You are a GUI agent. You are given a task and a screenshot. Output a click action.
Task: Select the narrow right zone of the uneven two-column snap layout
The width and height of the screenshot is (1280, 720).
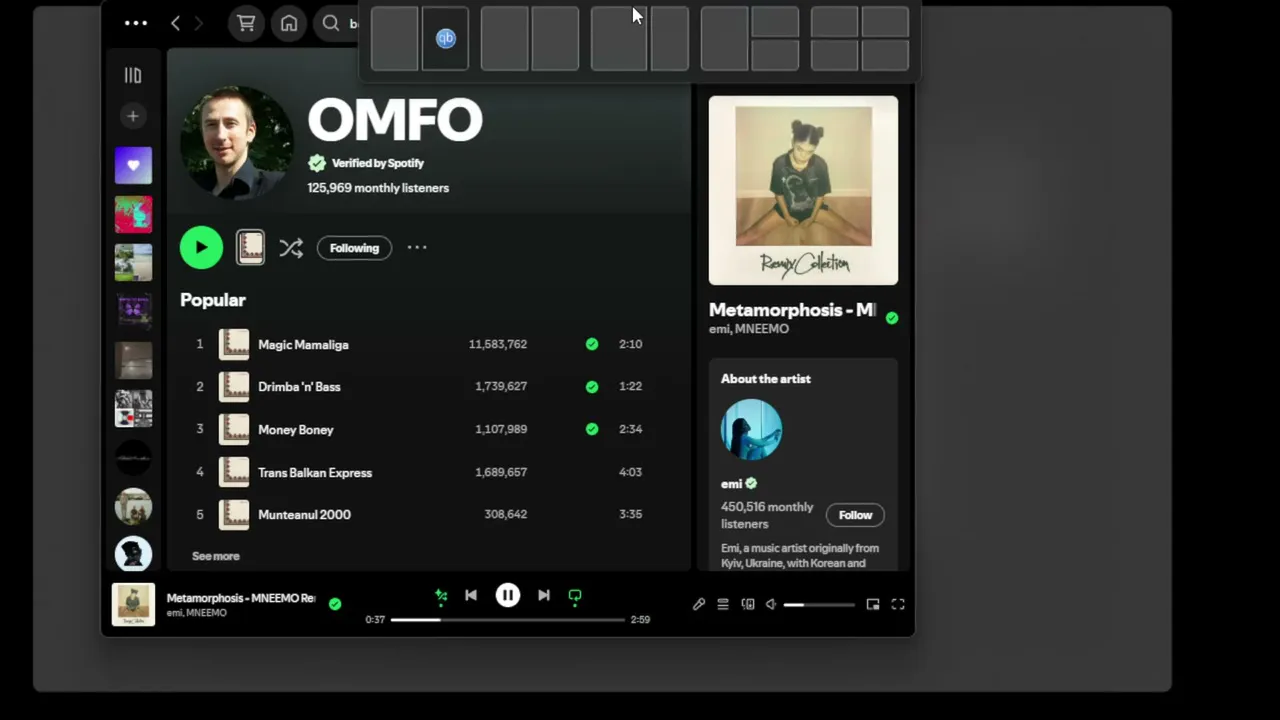670,39
